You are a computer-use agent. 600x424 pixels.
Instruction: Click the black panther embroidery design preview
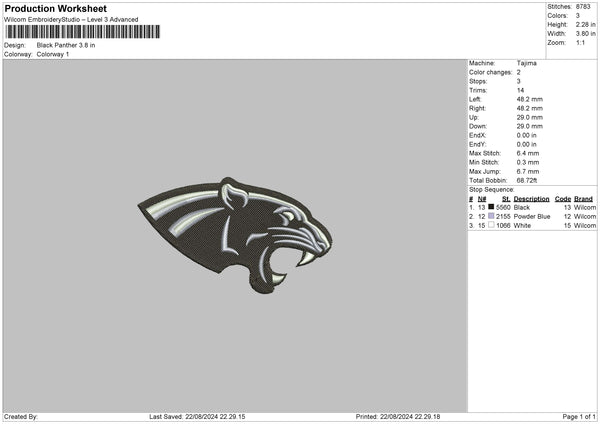[x=235, y=235]
